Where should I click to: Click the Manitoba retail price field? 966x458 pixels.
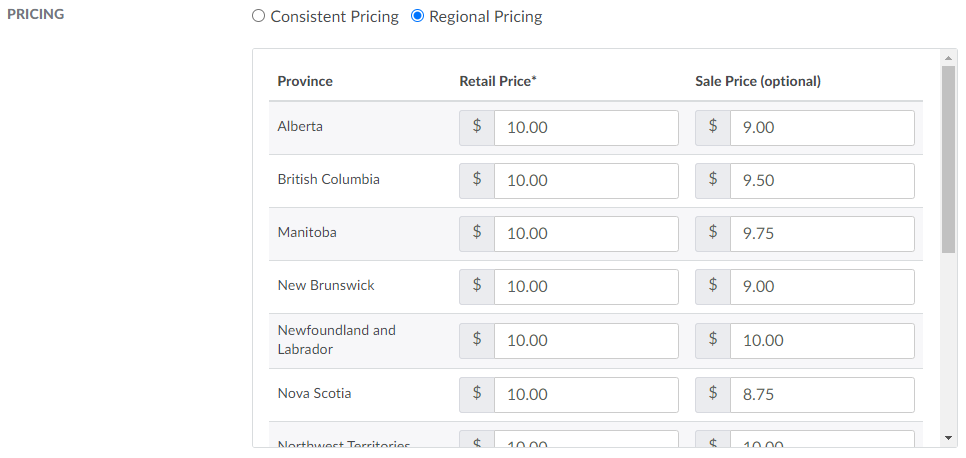(586, 234)
